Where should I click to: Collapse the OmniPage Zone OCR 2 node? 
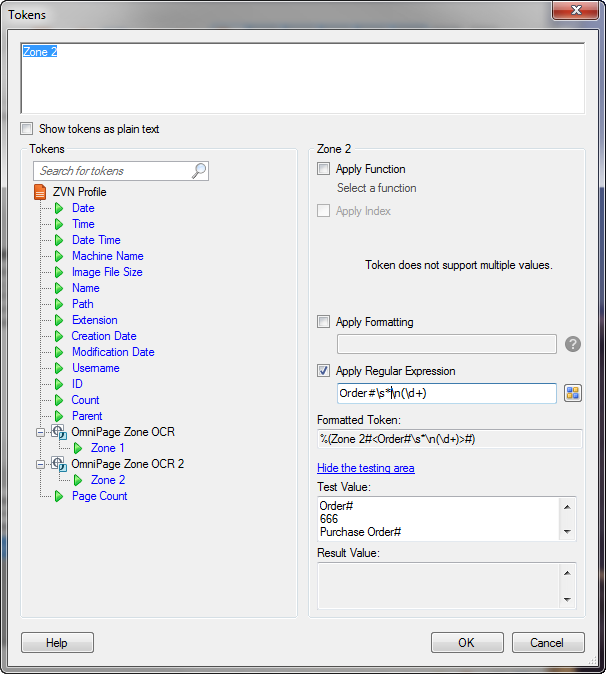41,464
